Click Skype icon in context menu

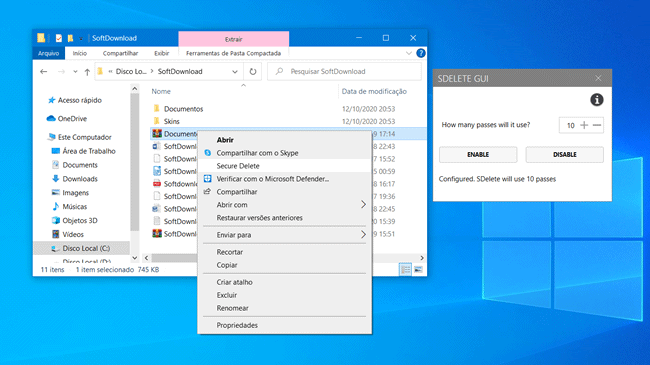click(x=208, y=153)
